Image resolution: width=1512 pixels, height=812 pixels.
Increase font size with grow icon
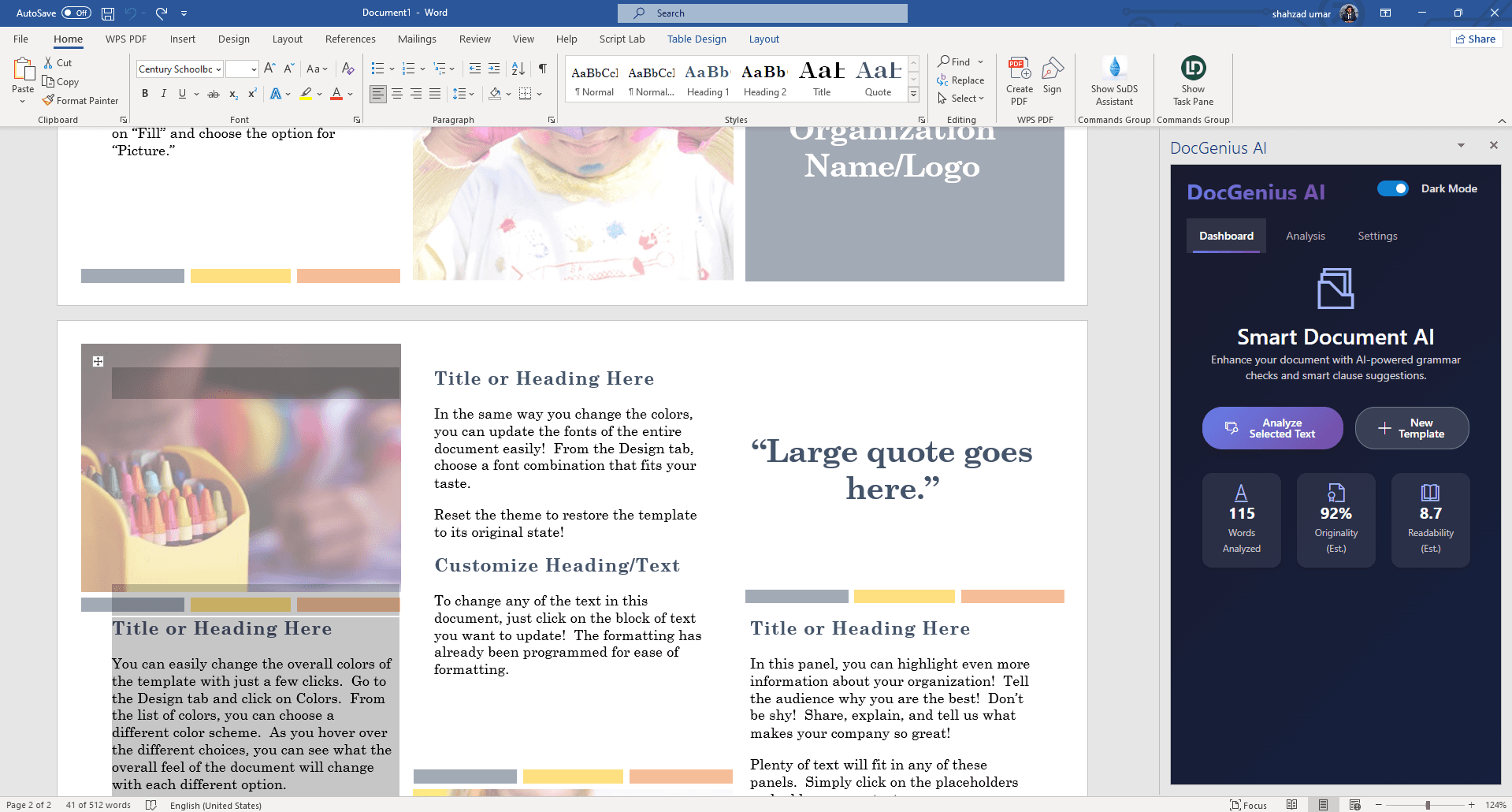pos(269,69)
